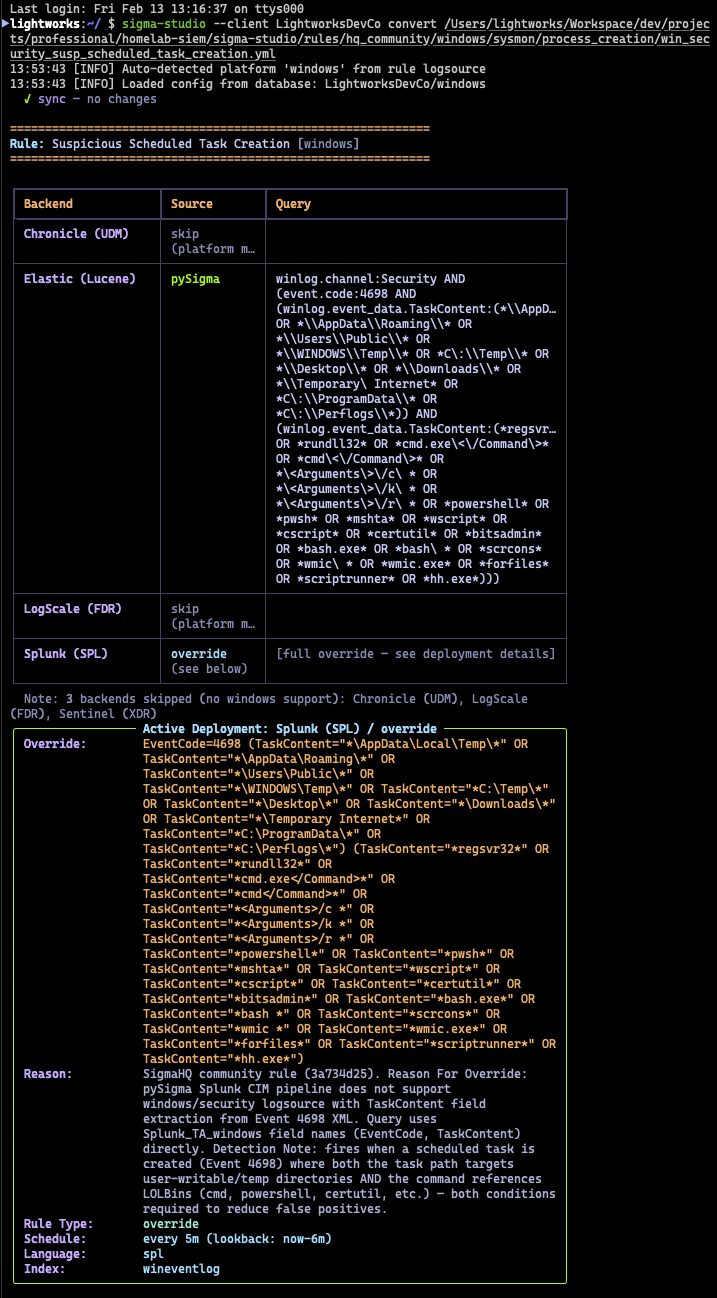Click the 'Last login: Fri Feb 13' line
The image size is (717, 1298).
(156, 8)
